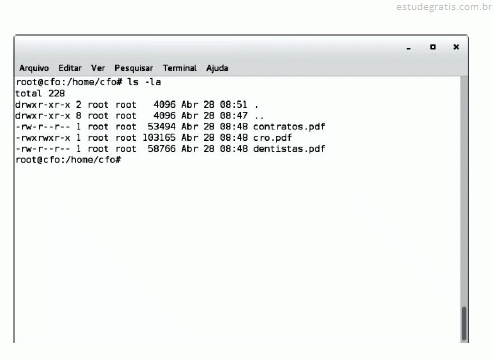Click the cro.pdf file name
This screenshot has height=360, width=493.
[272, 138]
